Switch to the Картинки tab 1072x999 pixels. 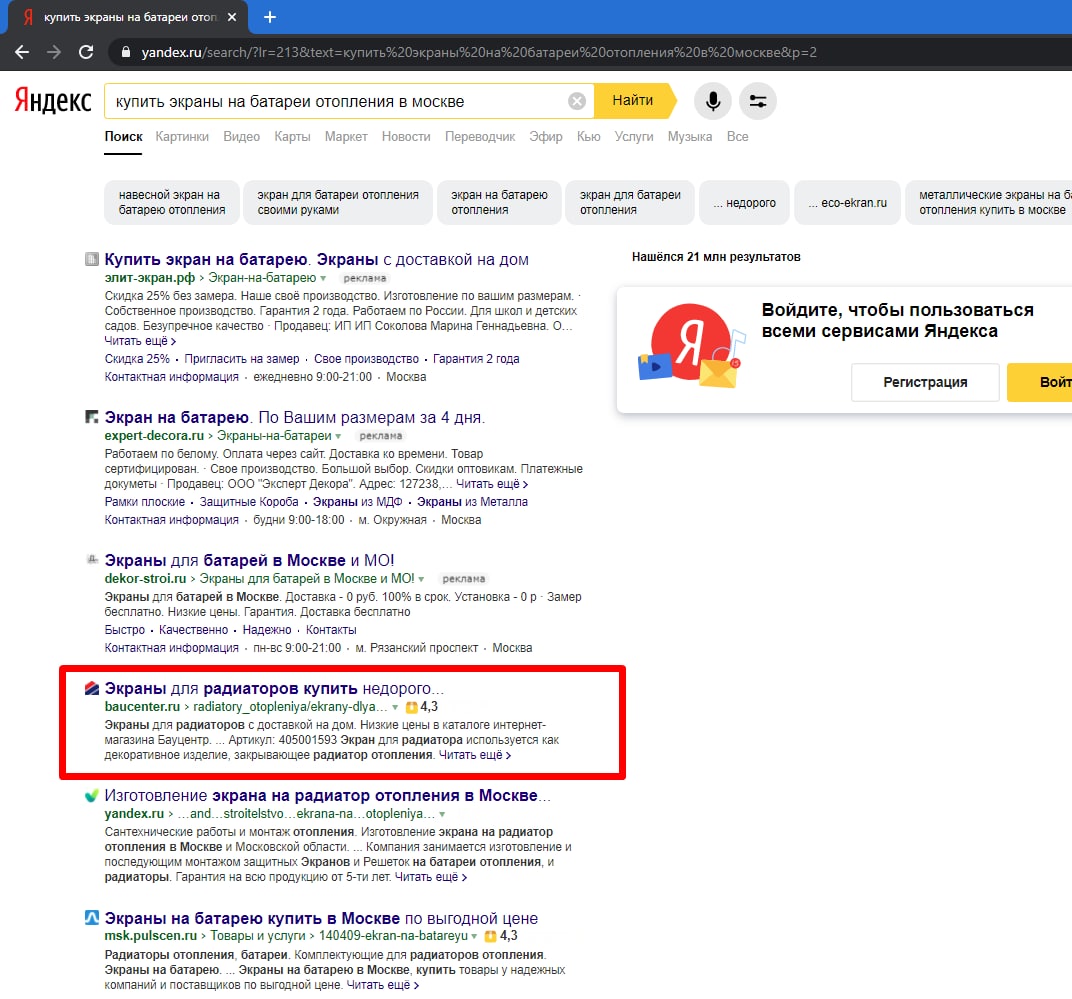coord(182,136)
